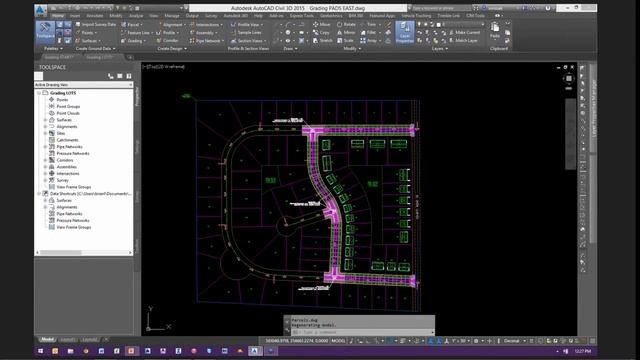The image size is (640, 360).
Task: Expand the Pipe Networks node under Grading LOTS
Action: click(45, 147)
